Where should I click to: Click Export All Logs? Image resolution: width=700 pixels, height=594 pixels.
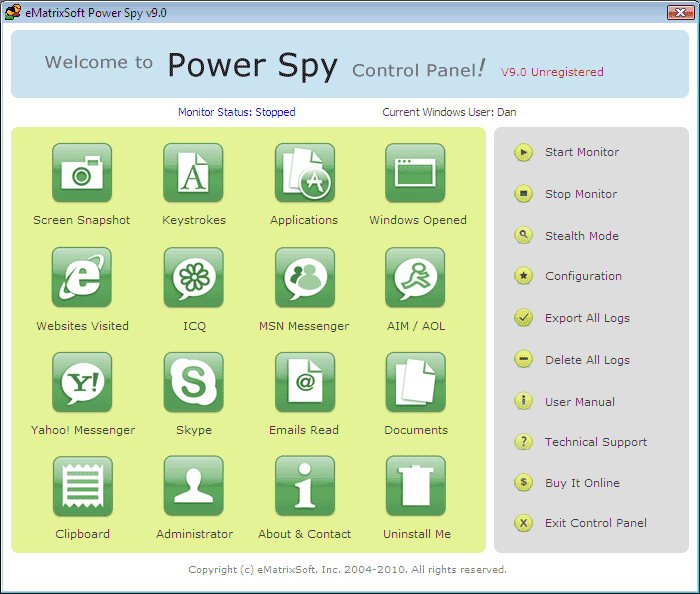pos(587,318)
